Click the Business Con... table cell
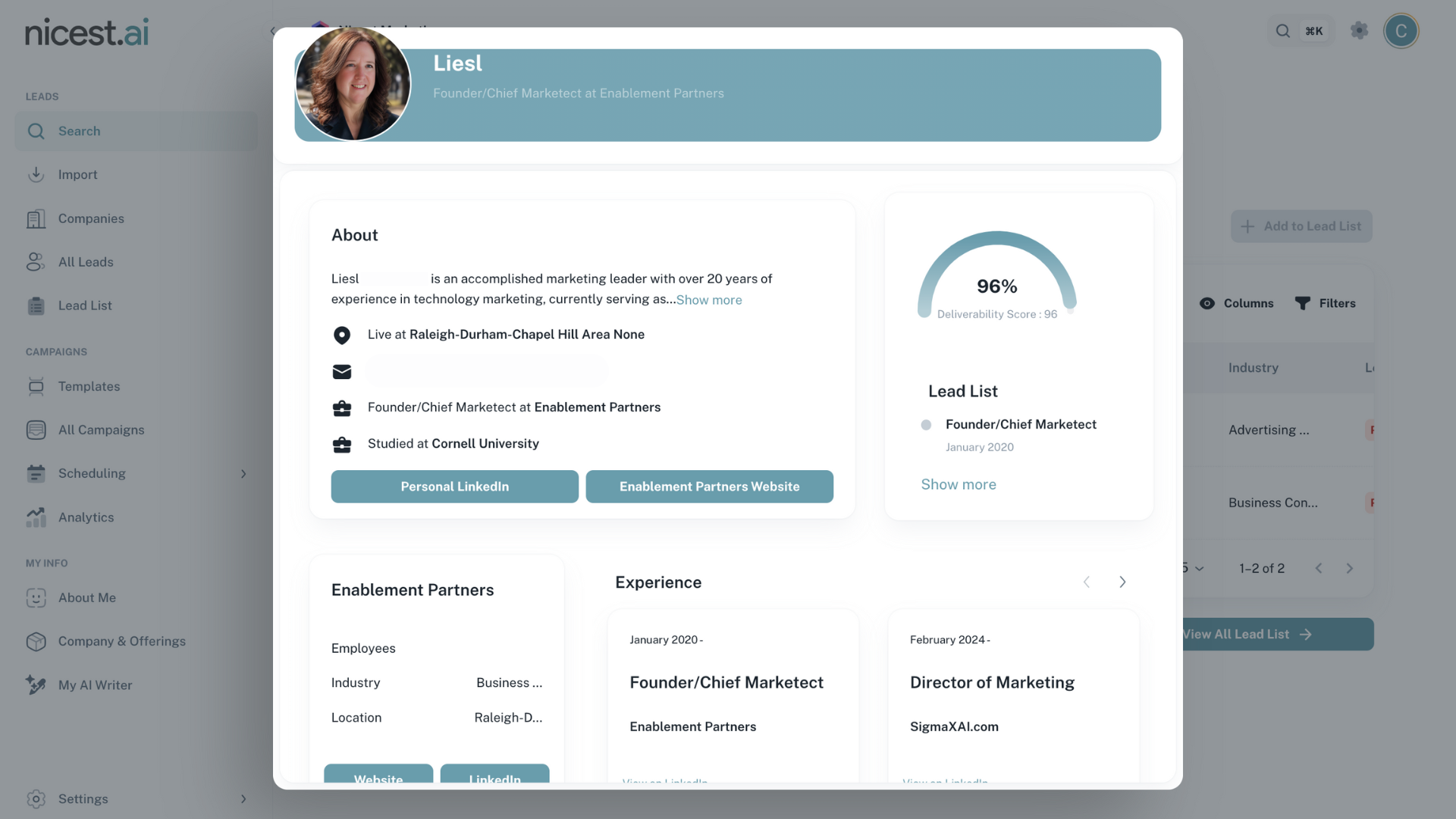The height and width of the screenshot is (819, 1456). coord(1273,503)
